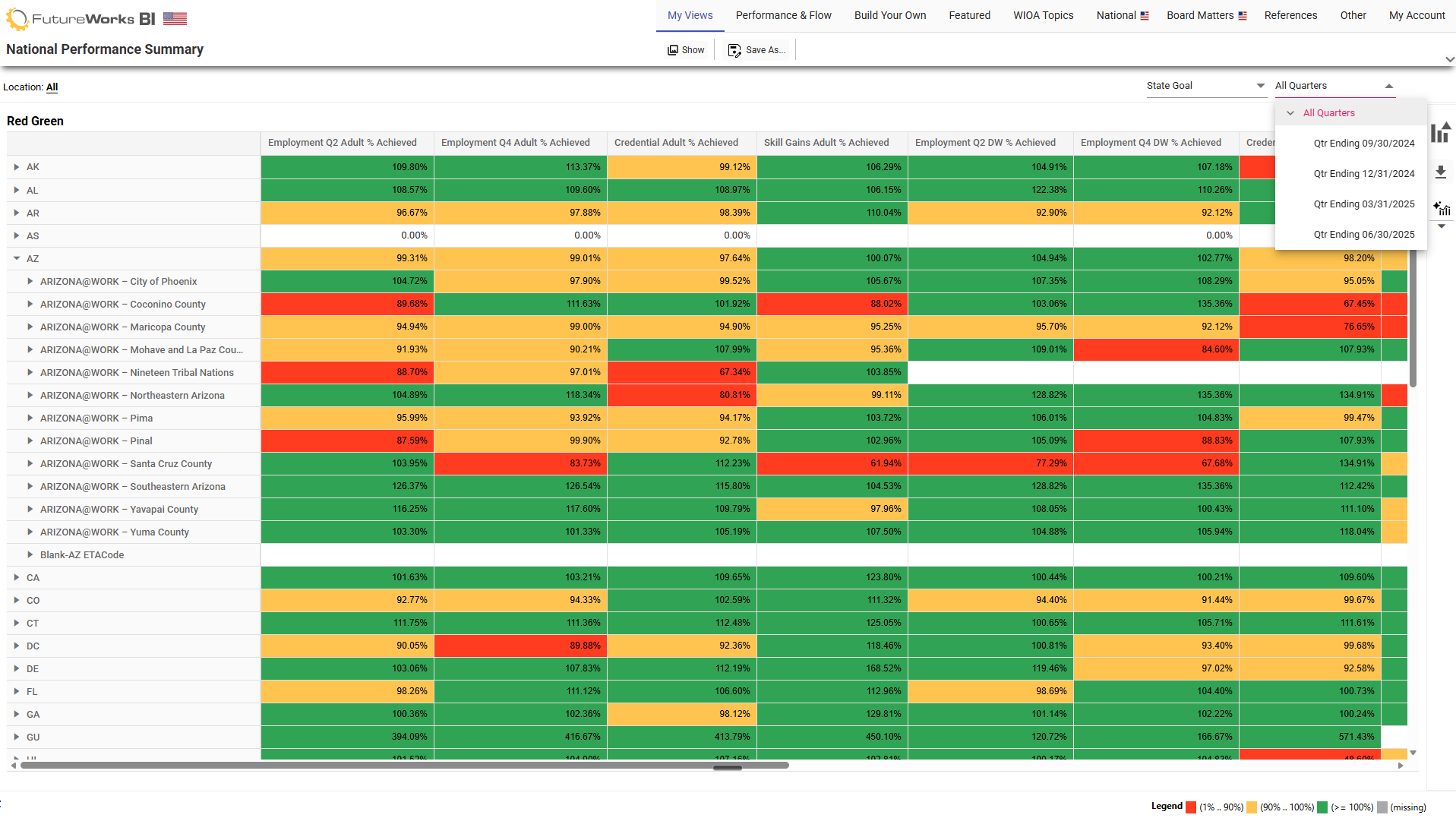Click the FutureWorks BI gear logo
This screenshot has height=818, width=1456.
pos(18,18)
